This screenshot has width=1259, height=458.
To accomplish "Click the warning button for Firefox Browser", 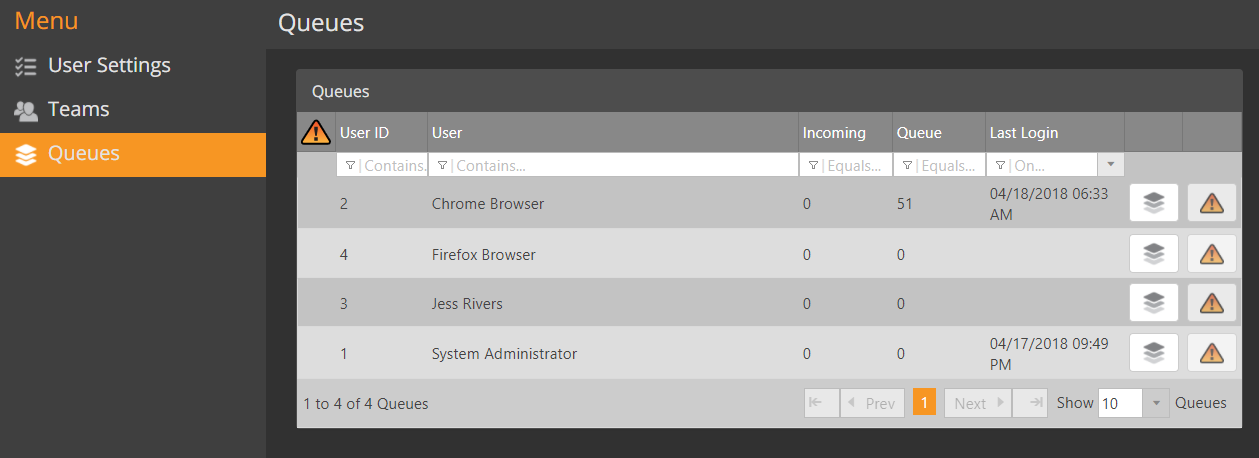I will tap(1212, 253).
